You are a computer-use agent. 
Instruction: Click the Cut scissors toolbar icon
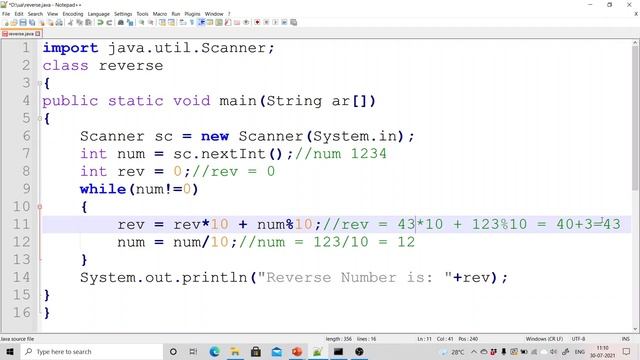71,23
